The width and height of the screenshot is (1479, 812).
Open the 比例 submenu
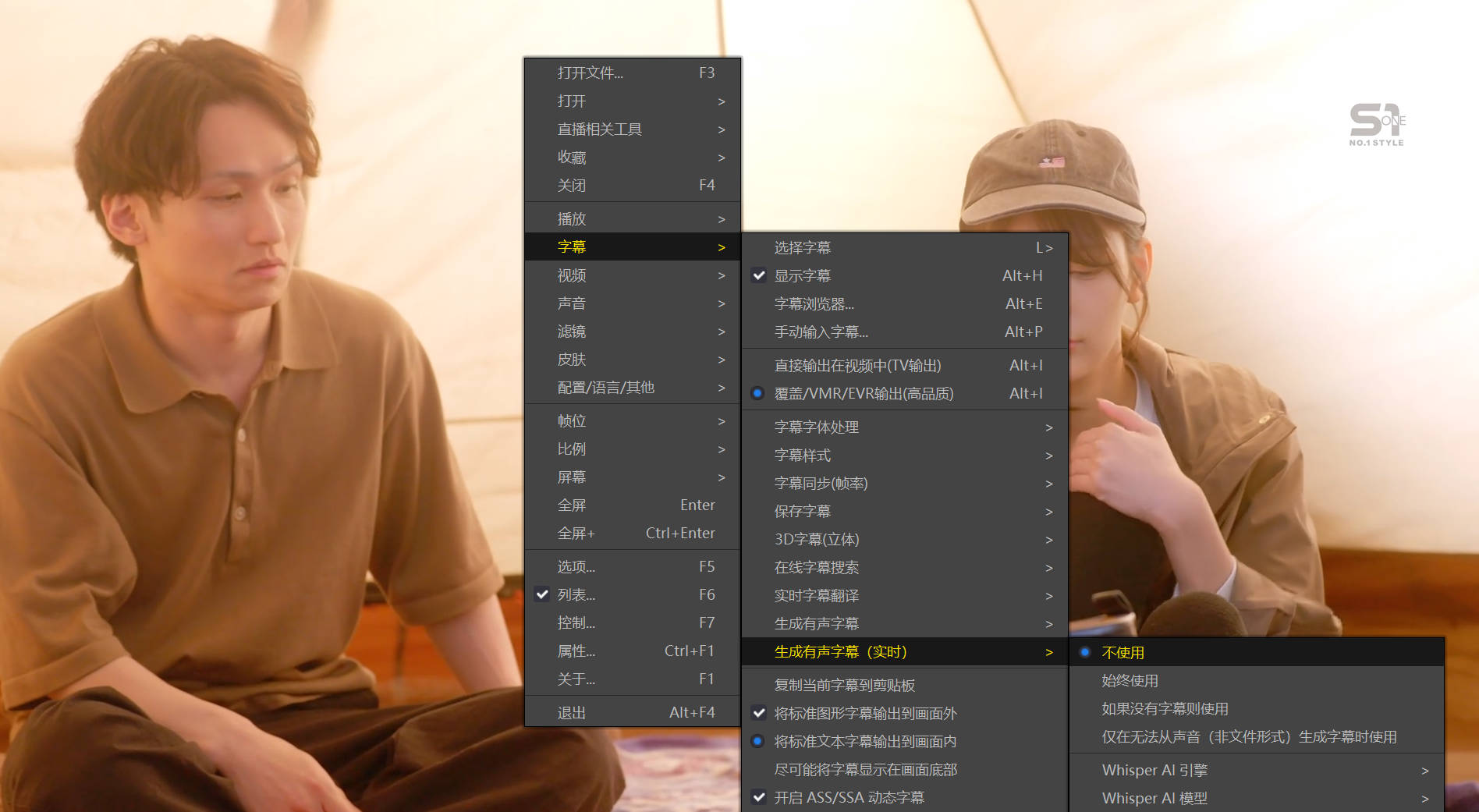[x=633, y=449]
